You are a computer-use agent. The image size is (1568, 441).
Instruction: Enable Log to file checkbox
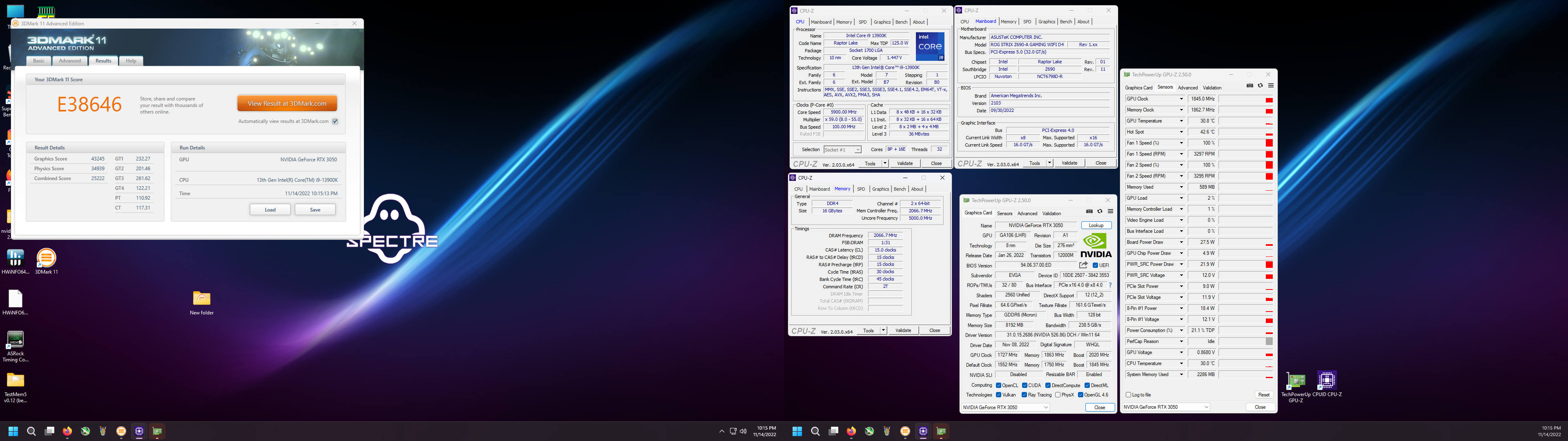click(x=1129, y=395)
